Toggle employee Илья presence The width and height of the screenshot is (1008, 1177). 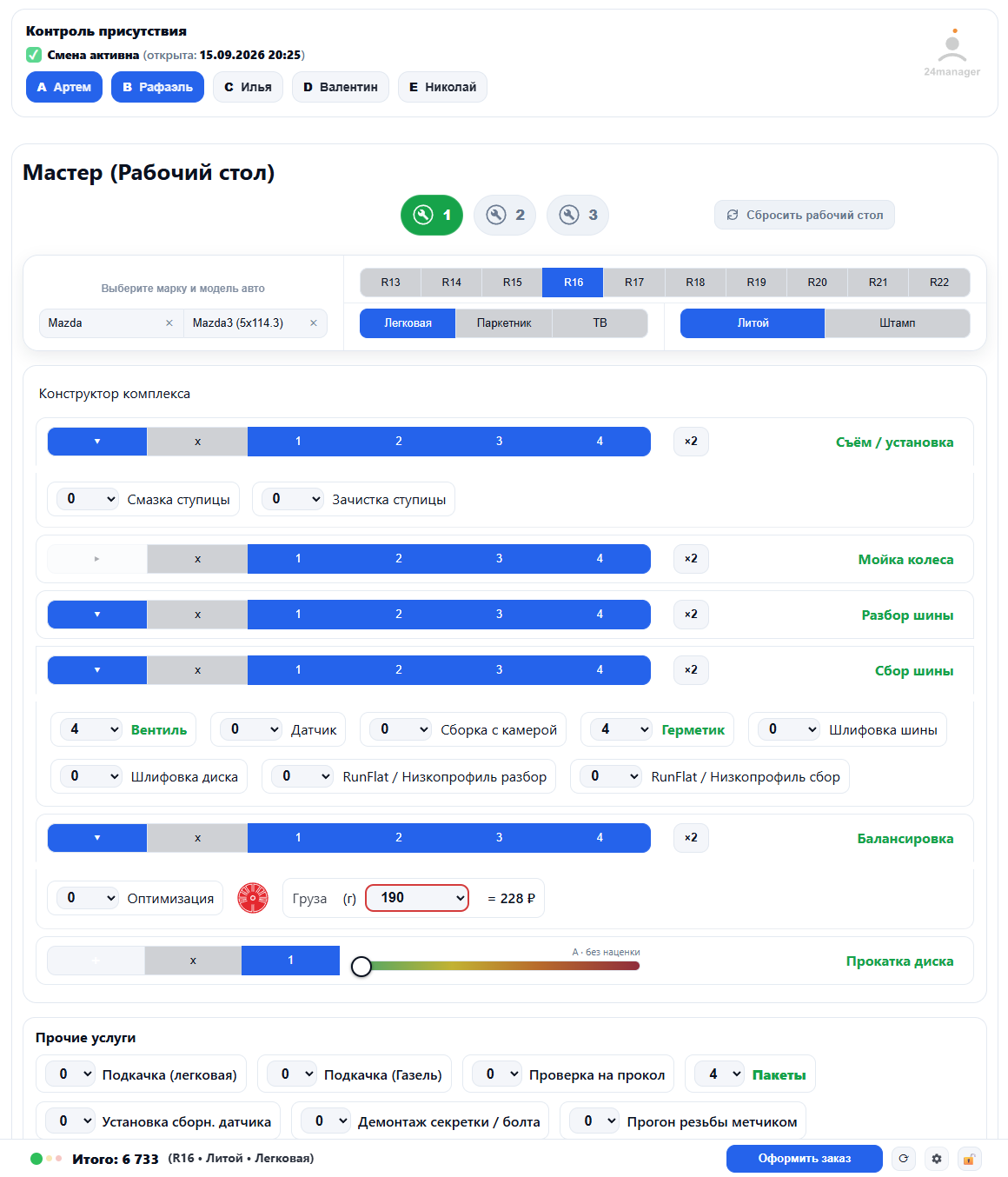(x=249, y=87)
